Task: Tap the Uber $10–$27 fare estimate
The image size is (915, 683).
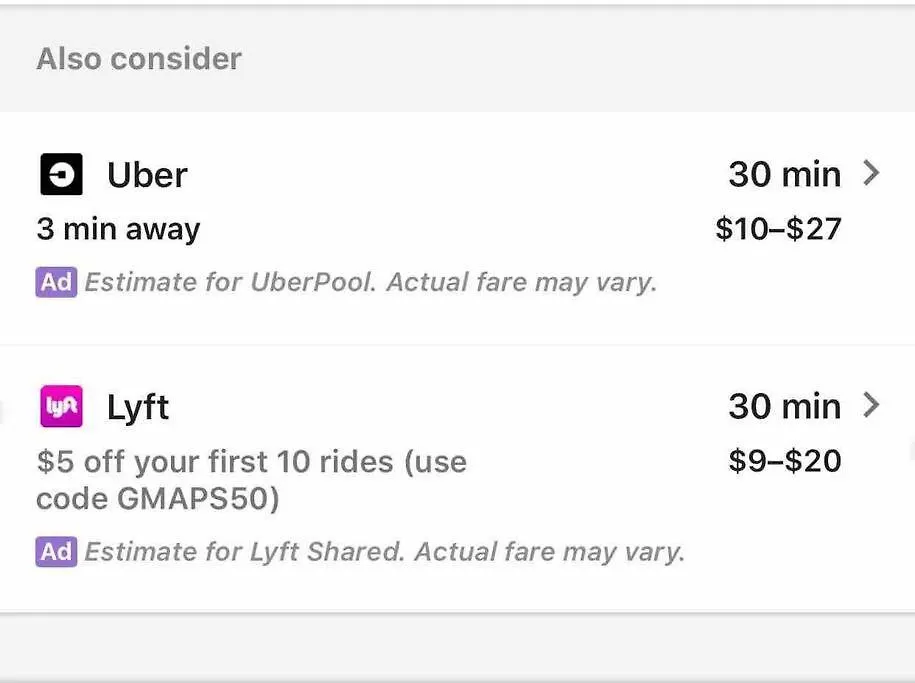Action: (x=778, y=228)
